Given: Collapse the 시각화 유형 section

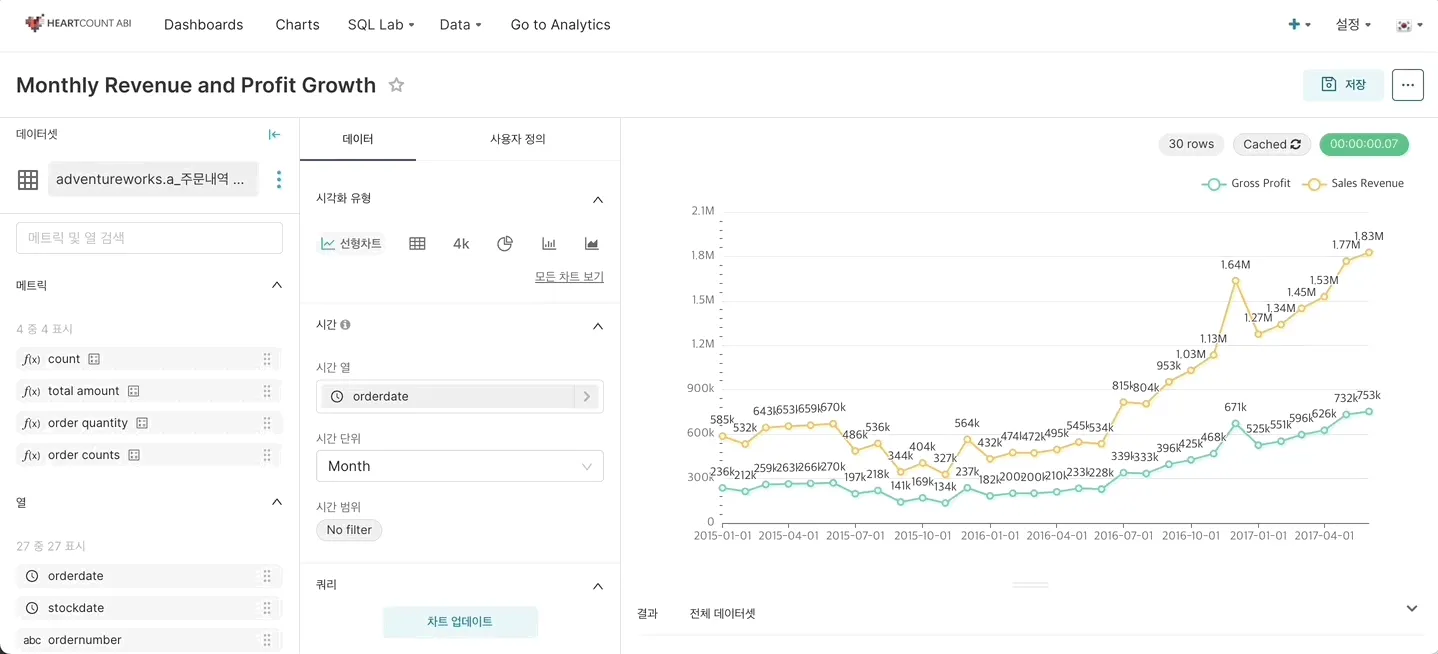Looking at the screenshot, I should 598,199.
